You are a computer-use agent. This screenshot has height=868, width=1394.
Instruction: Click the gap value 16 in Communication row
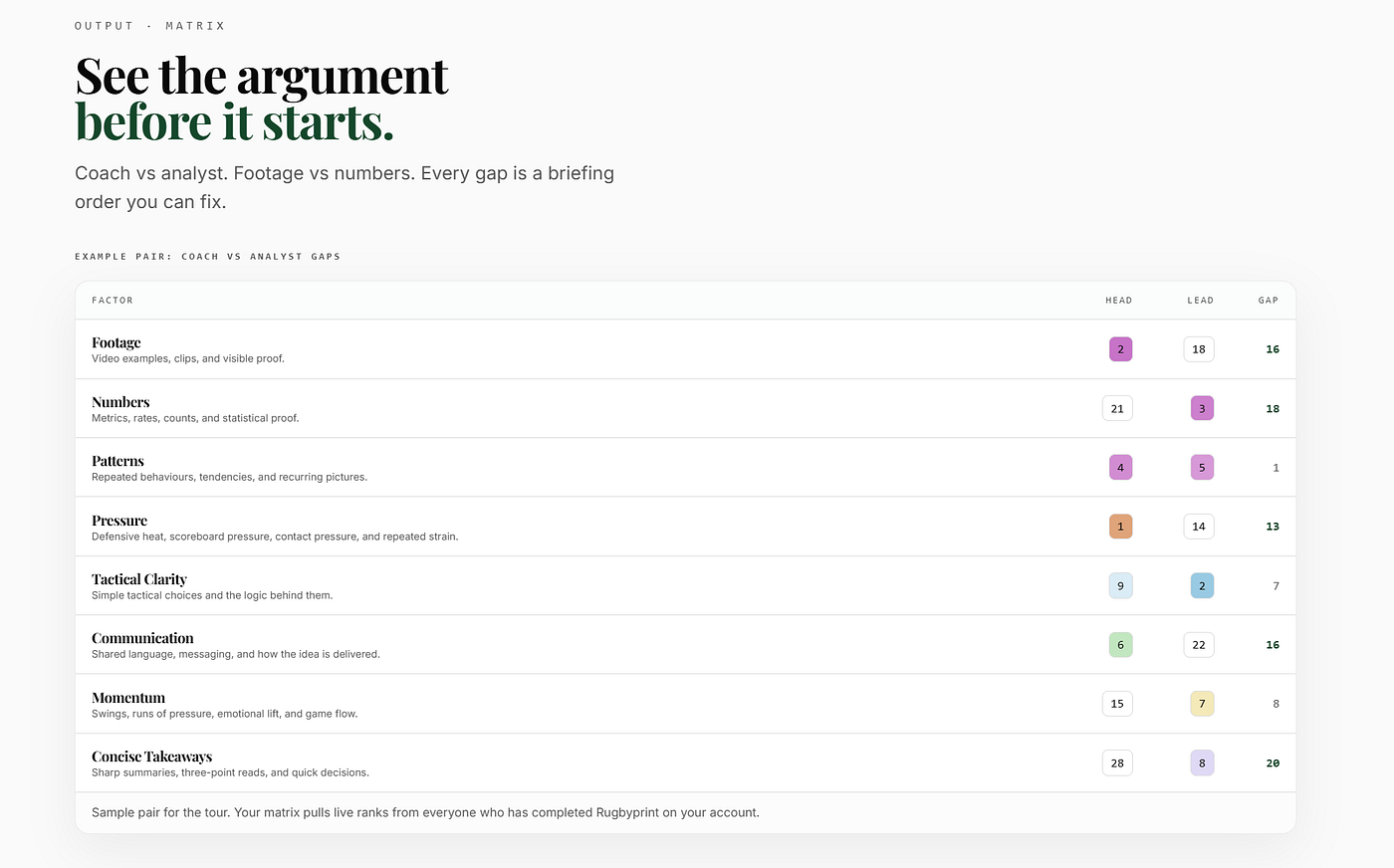point(1273,645)
